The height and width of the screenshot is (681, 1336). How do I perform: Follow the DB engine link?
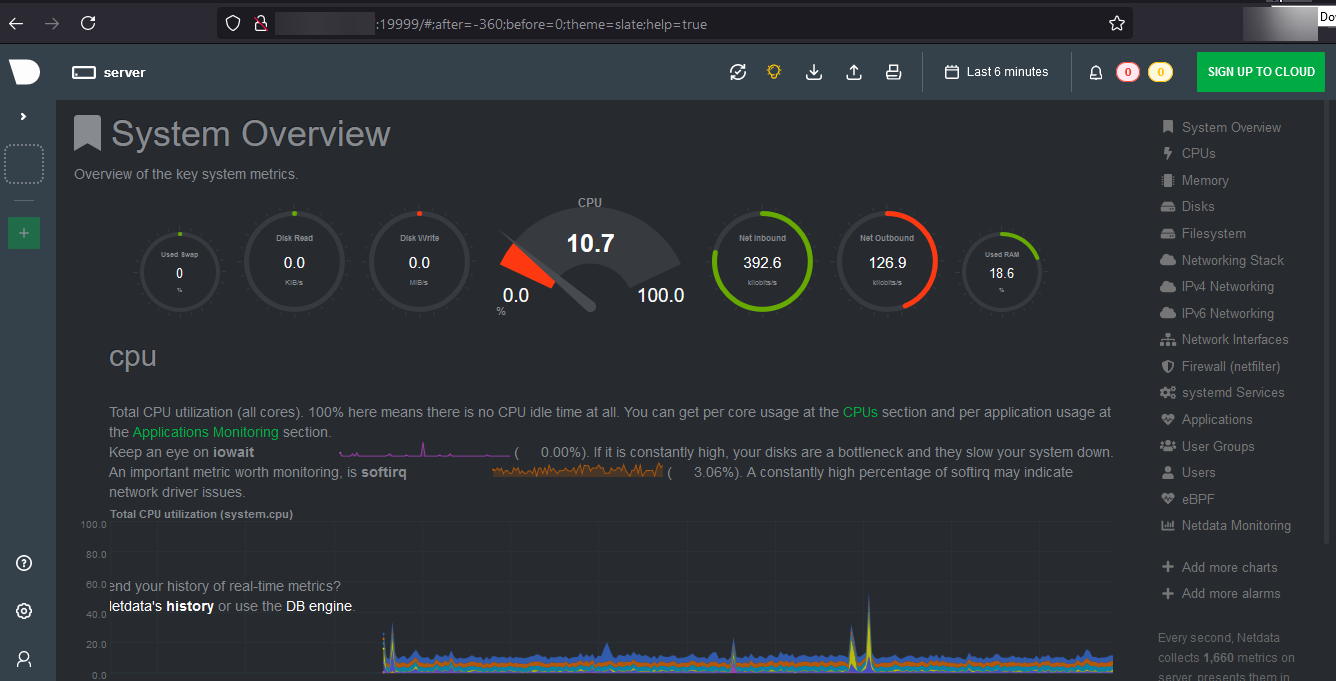[319, 606]
